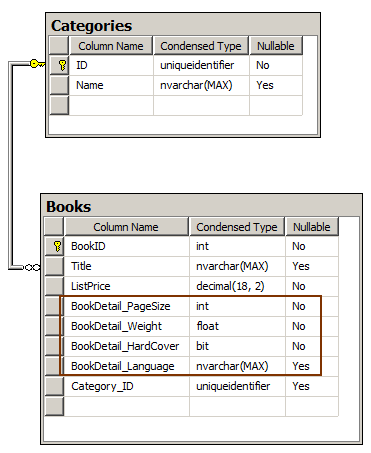Click the empty new row in Books table

(x=192, y=406)
